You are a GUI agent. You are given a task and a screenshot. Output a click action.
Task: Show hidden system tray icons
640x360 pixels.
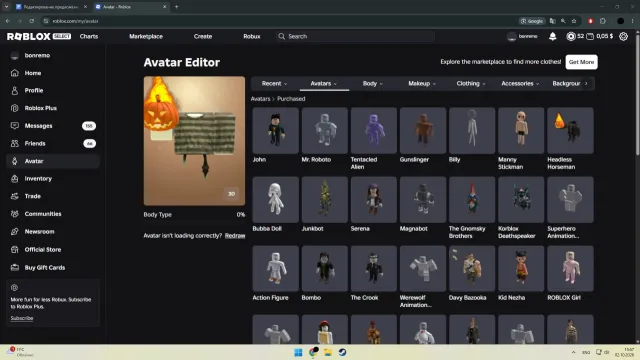tap(573, 352)
